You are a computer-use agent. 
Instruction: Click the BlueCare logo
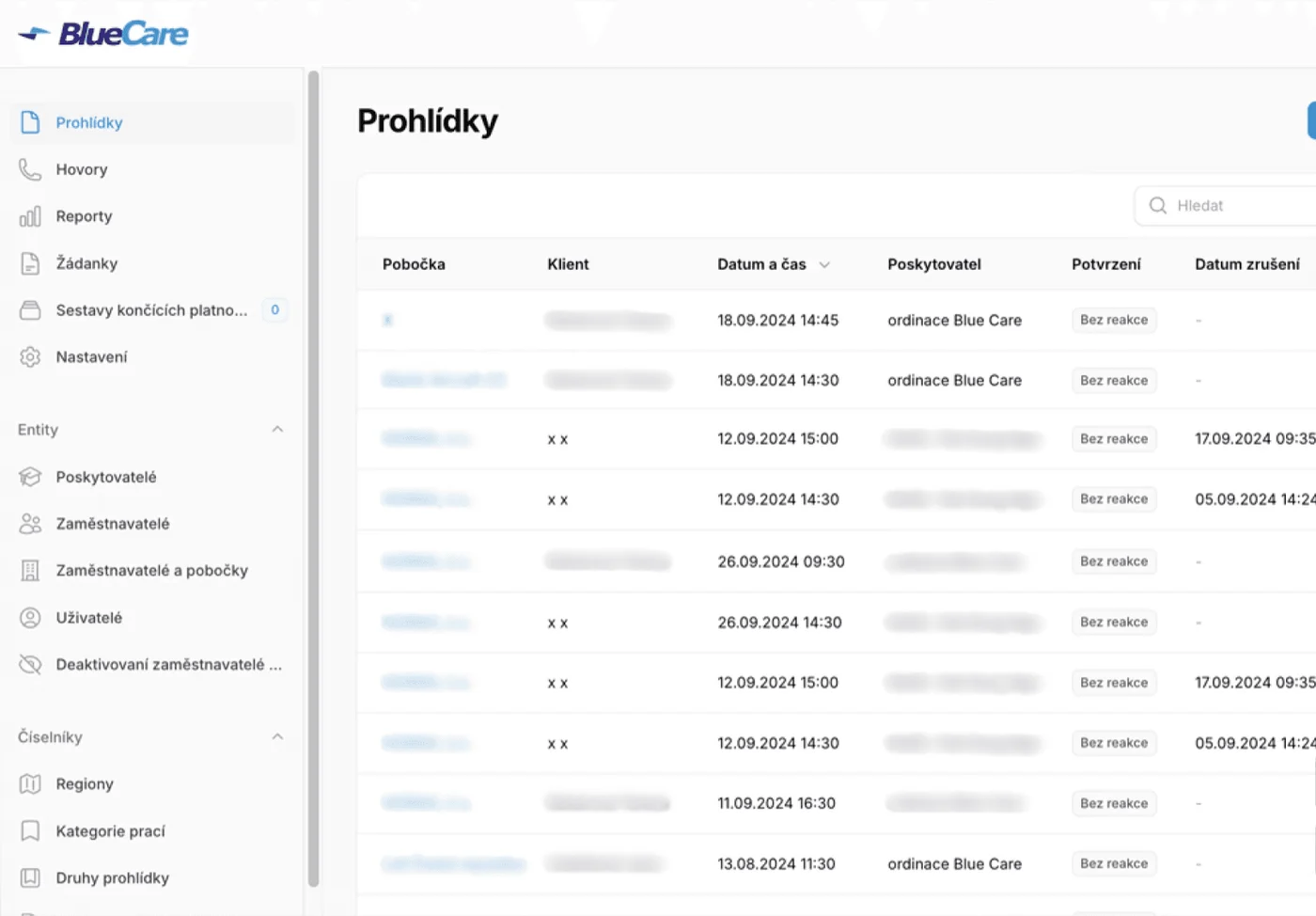(103, 34)
